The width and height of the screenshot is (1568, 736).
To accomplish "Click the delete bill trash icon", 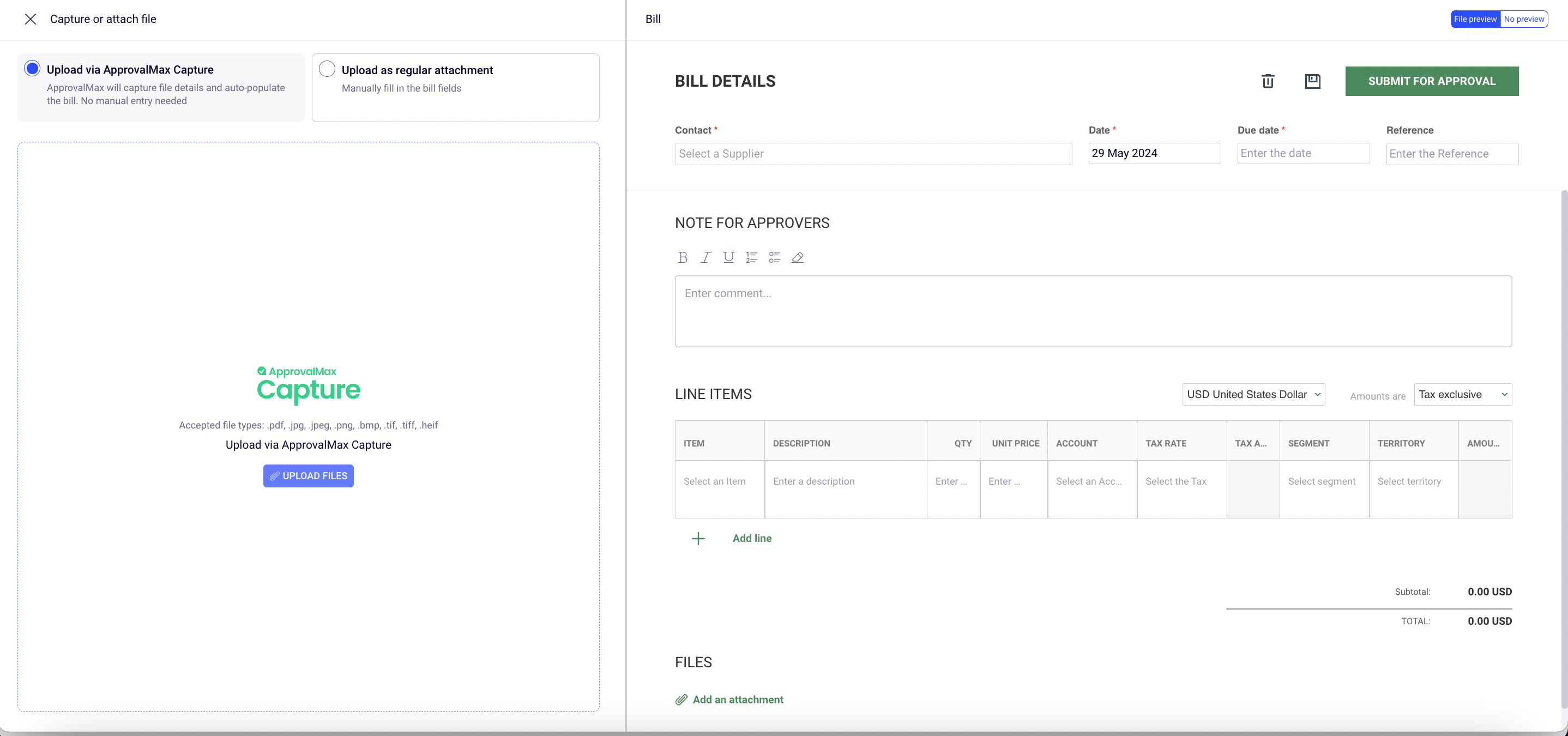I will click(1268, 81).
